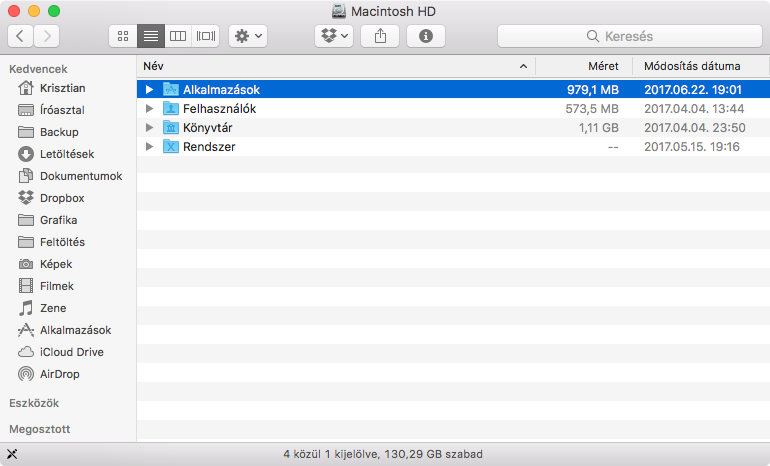Expand the Könyvtár folder triangle

click(x=149, y=128)
